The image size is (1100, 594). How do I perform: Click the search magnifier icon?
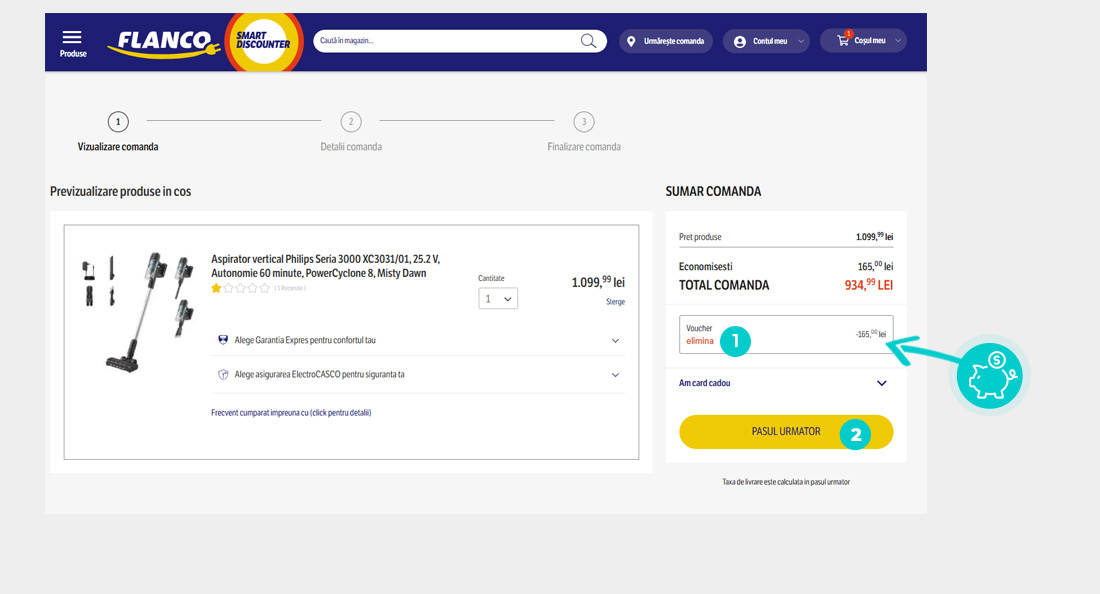(x=589, y=41)
